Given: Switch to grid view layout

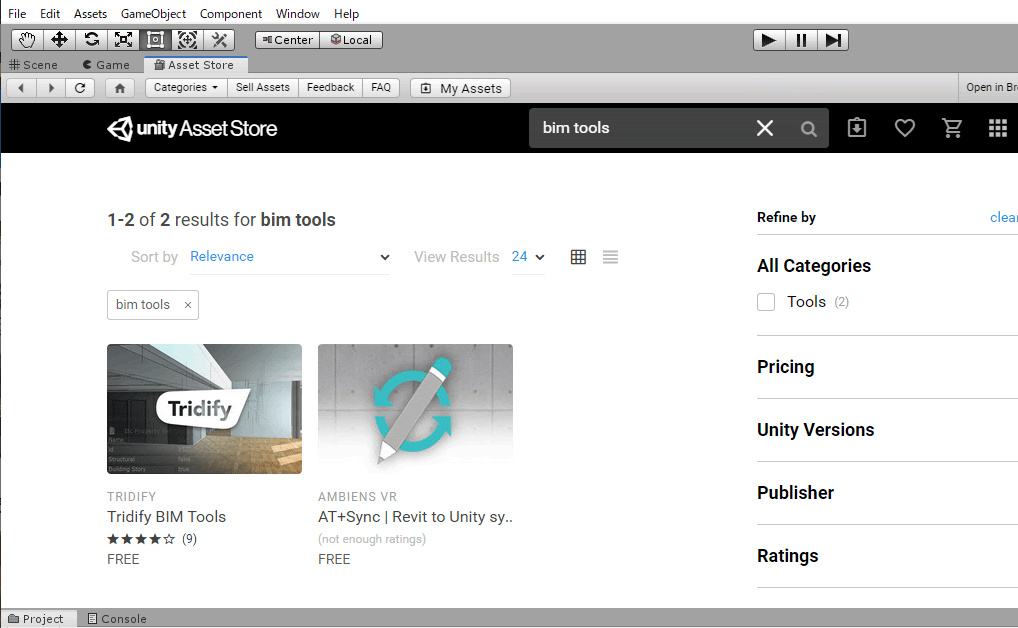Looking at the screenshot, I should coord(578,257).
